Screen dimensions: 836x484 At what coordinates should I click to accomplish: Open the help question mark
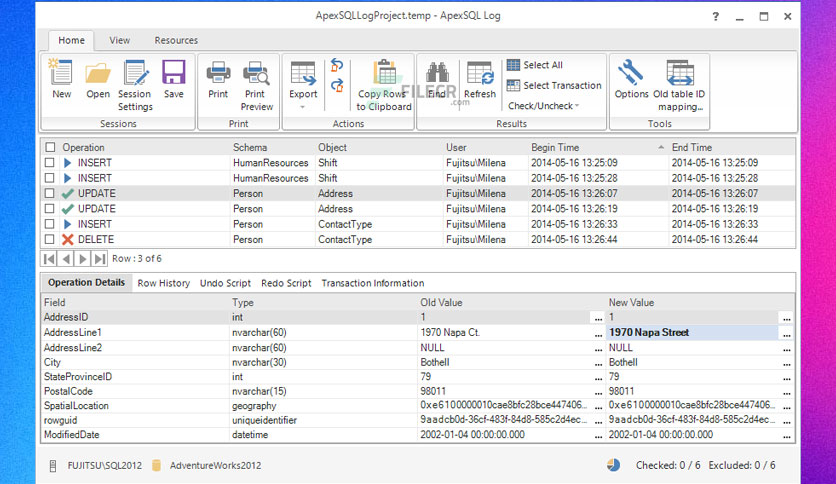pos(716,17)
